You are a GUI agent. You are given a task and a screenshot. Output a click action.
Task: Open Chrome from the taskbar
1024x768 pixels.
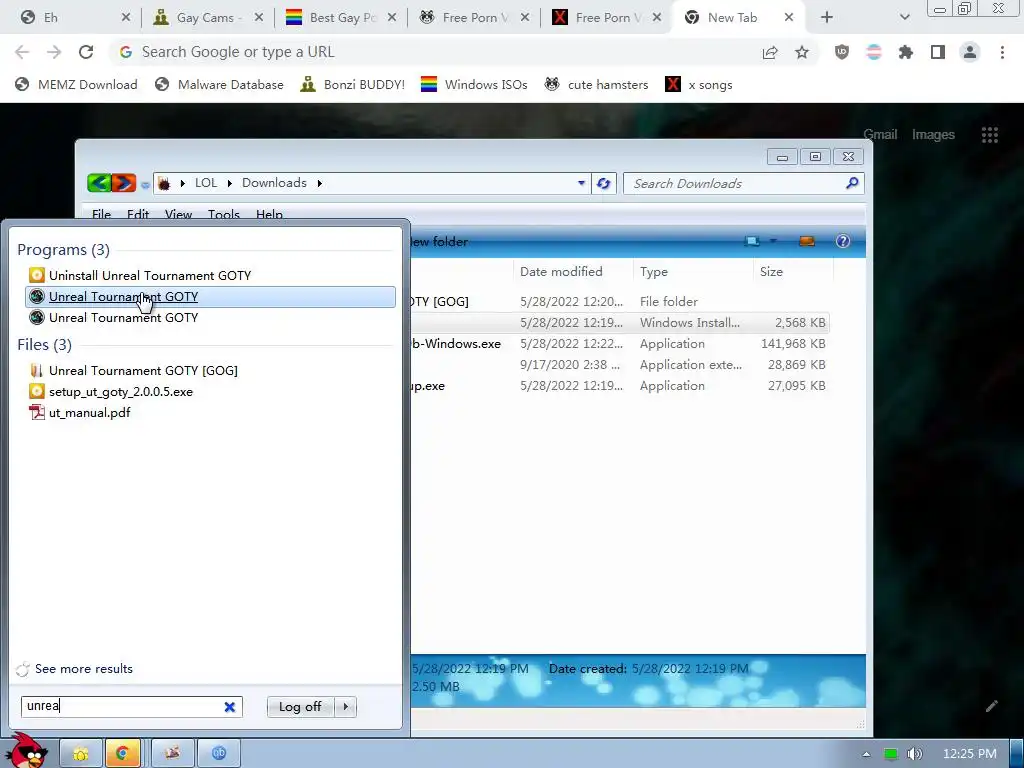[121, 754]
